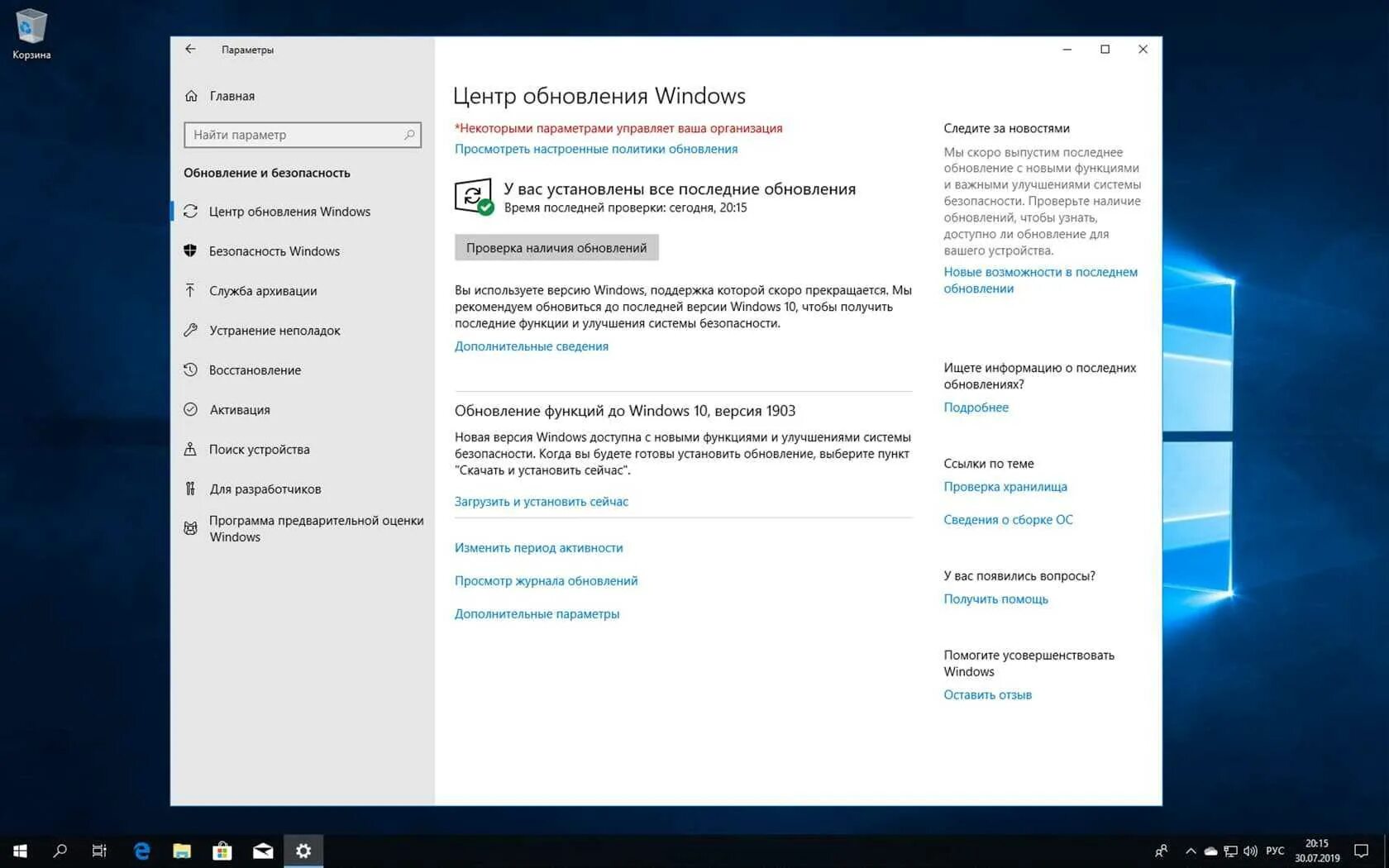The height and width of the screenshot is (868, 1389).
Task: Click Оставить отзыв link
Action: (x=988, y=695)
